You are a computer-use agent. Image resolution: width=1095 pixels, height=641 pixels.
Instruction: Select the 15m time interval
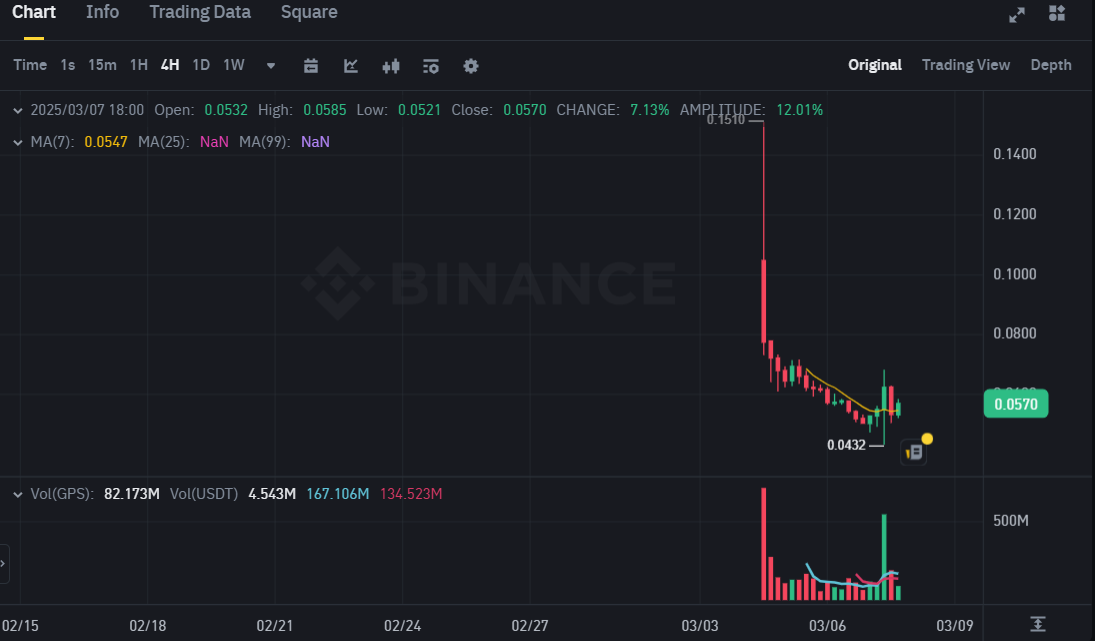(102, 65)
